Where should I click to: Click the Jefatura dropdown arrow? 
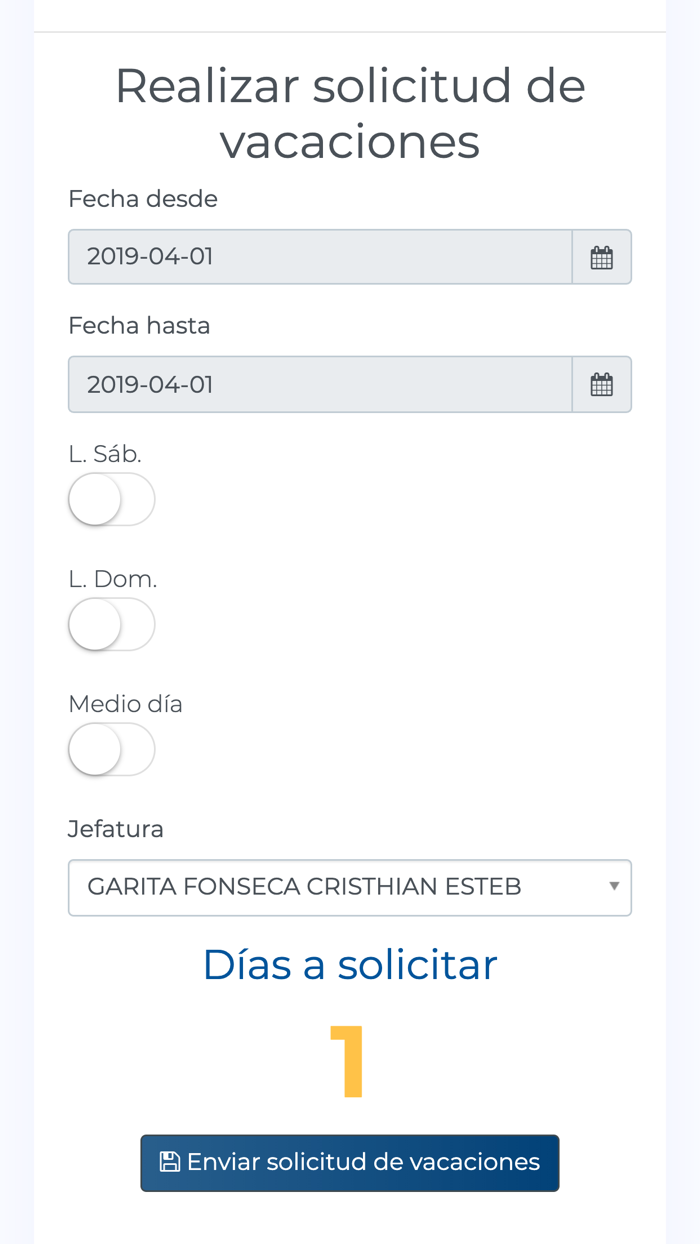[614, 886]
